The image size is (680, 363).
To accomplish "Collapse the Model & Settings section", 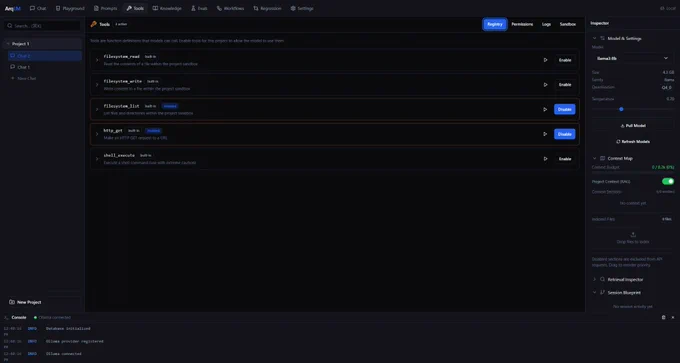I will tap(595, 38).
